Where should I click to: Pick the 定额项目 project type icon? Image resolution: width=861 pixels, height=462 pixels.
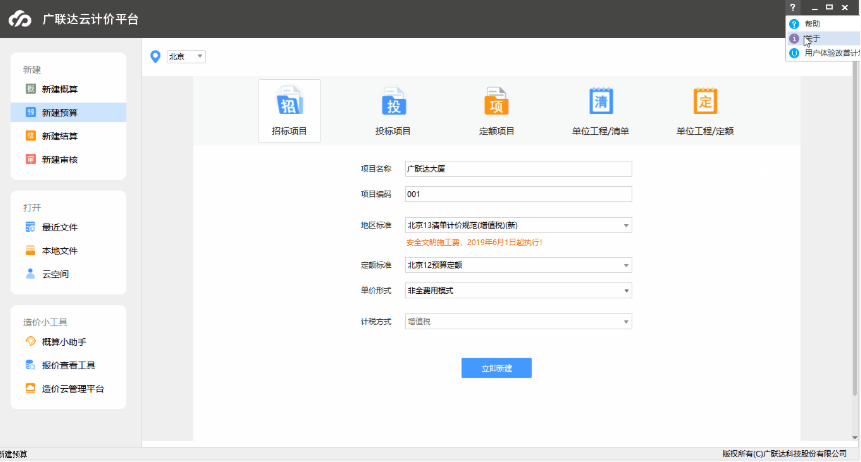pos(497,105)
